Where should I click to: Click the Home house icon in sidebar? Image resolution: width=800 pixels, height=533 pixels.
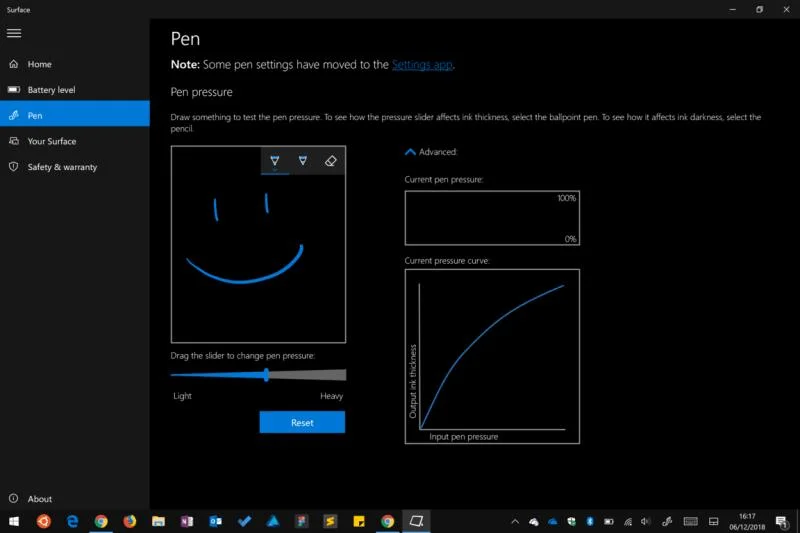(x=14, y=64)
